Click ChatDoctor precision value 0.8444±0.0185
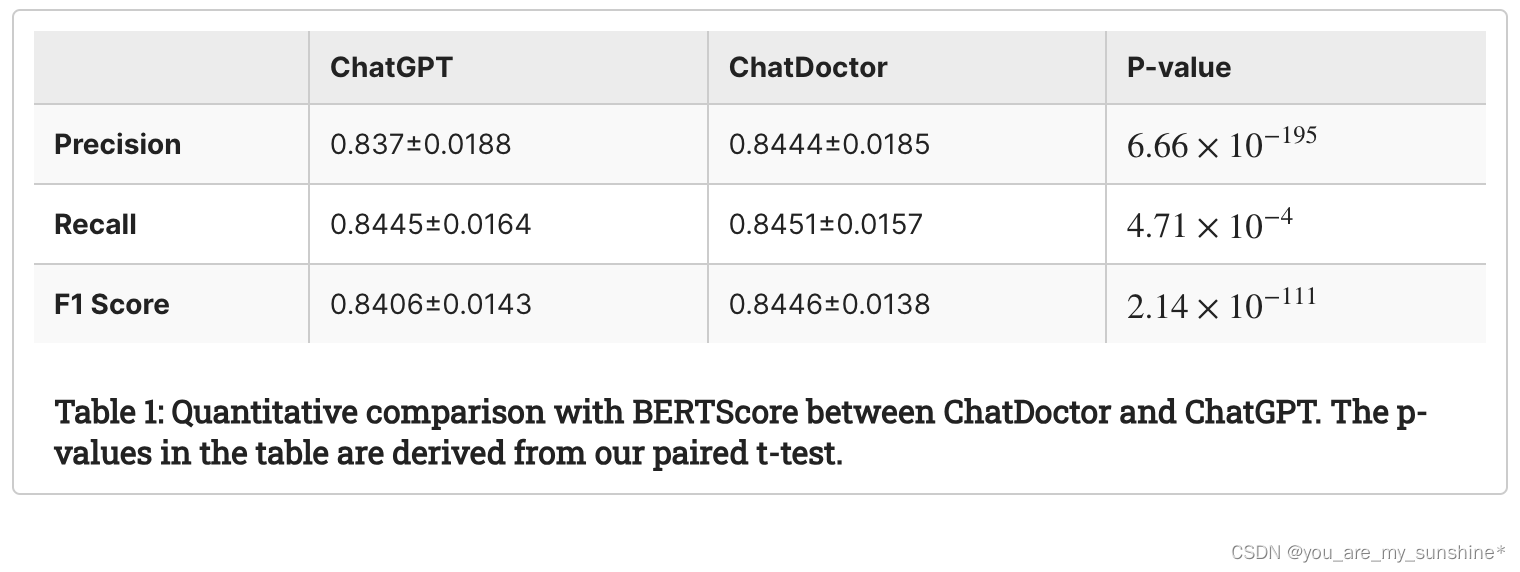 [x=829, y=144]
